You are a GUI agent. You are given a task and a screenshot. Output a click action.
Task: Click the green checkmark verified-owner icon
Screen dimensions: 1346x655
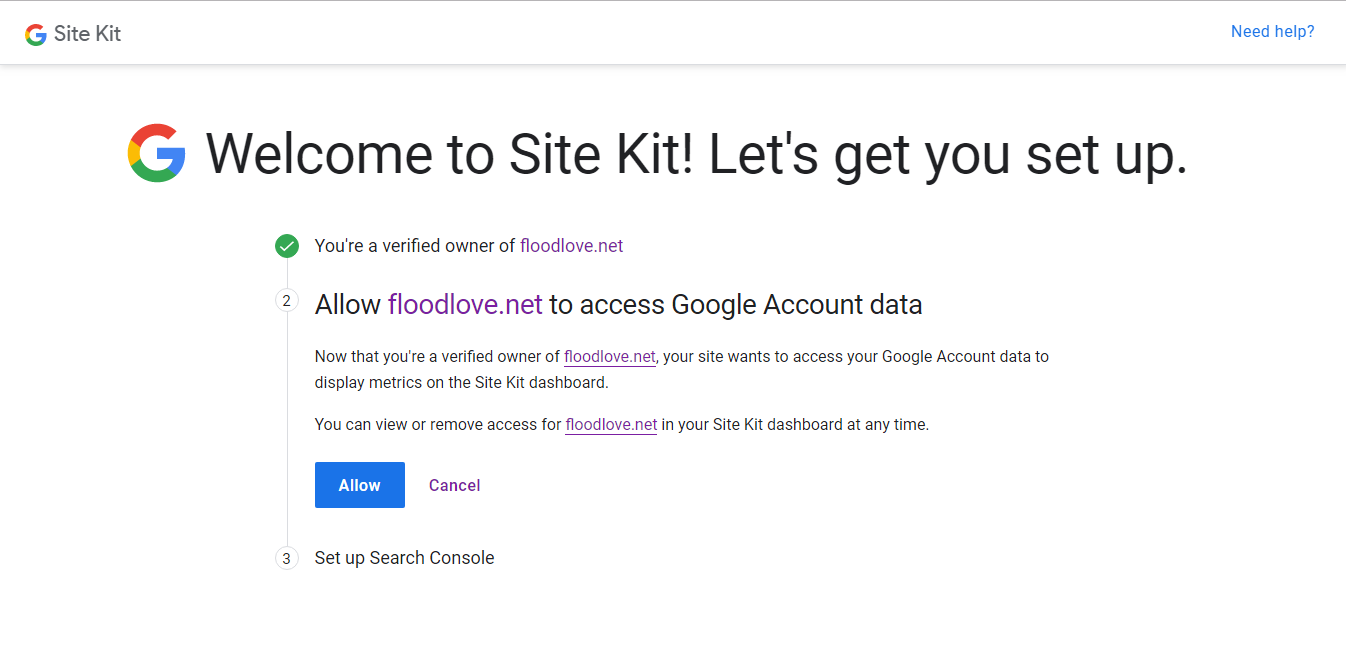point(287,246)
